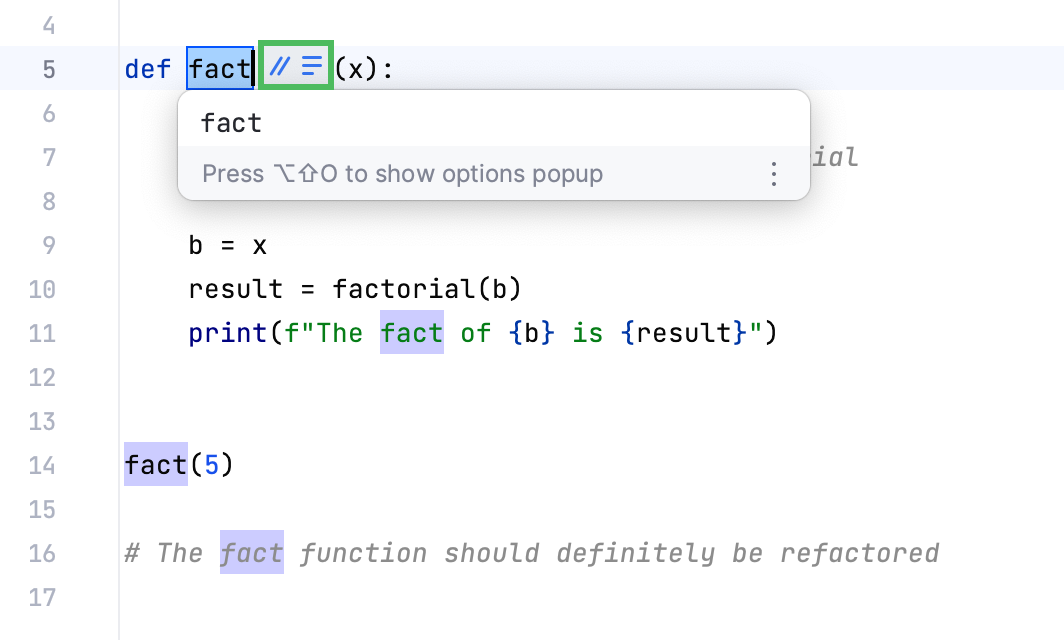
Task: Click the result variable on line 10
Action: [x=227, y=290]
